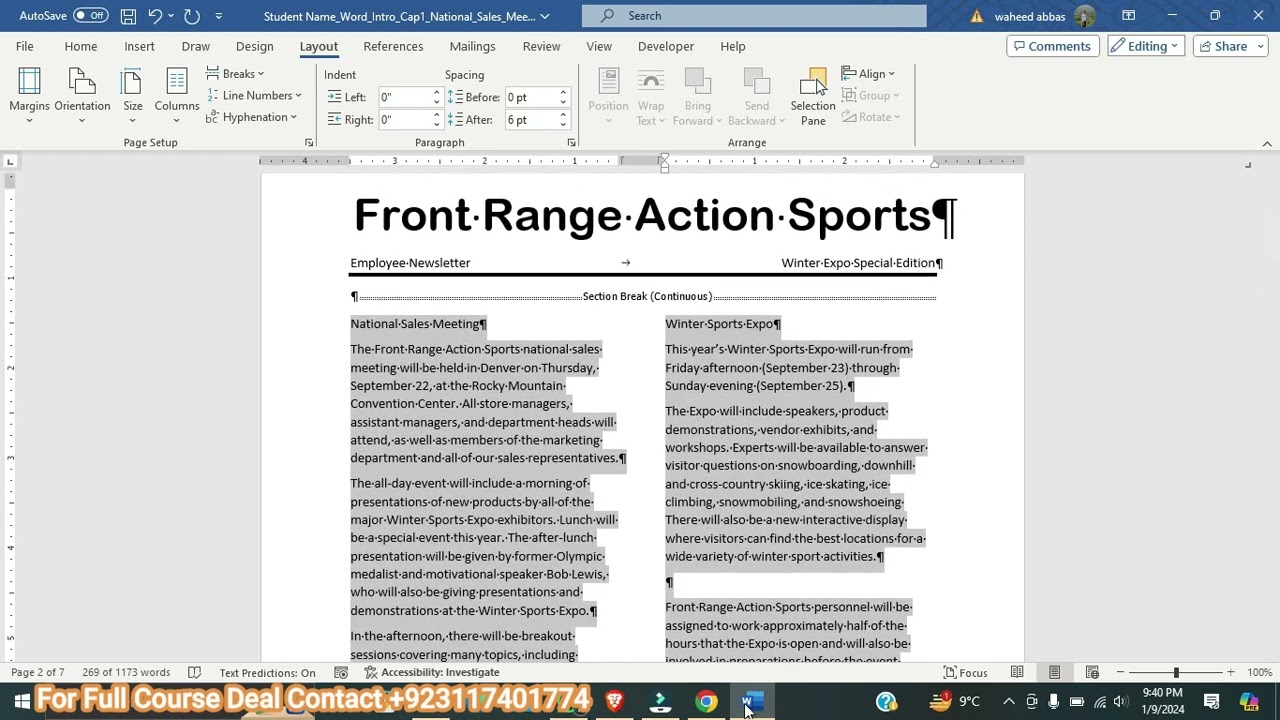Toggle Focus mode in status bar

(x=966, y=673)
